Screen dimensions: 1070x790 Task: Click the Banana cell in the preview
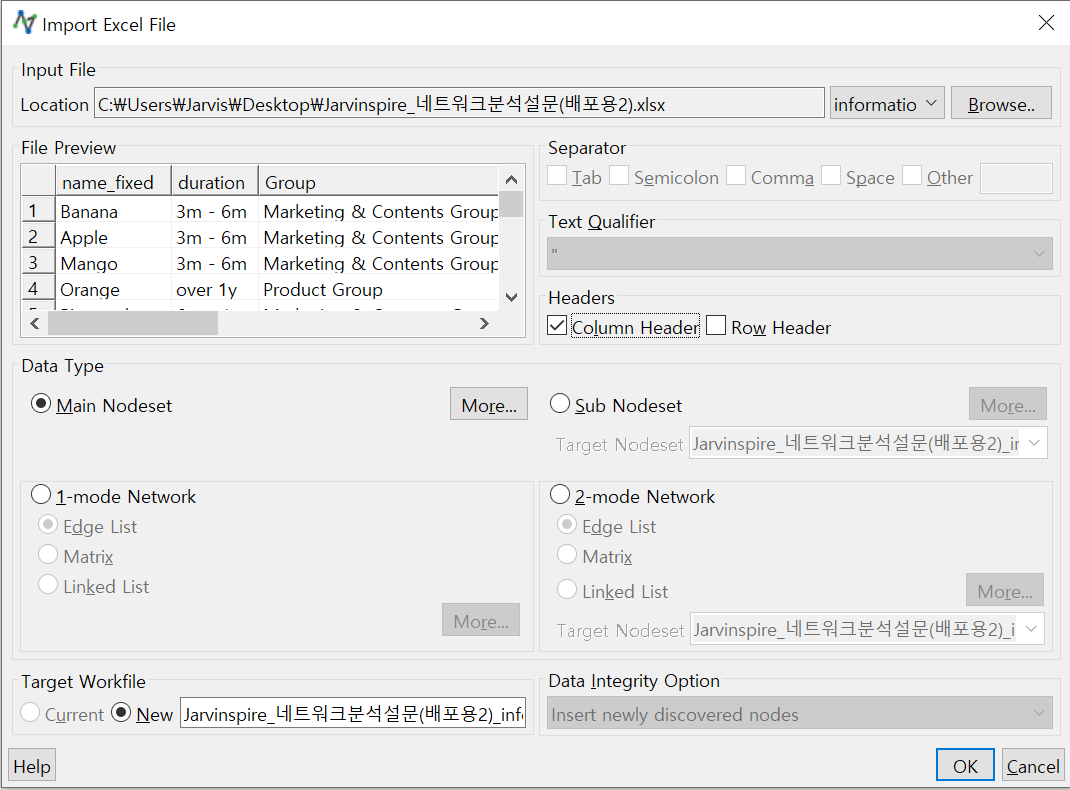pyautogui.click(x=113, y=211)
